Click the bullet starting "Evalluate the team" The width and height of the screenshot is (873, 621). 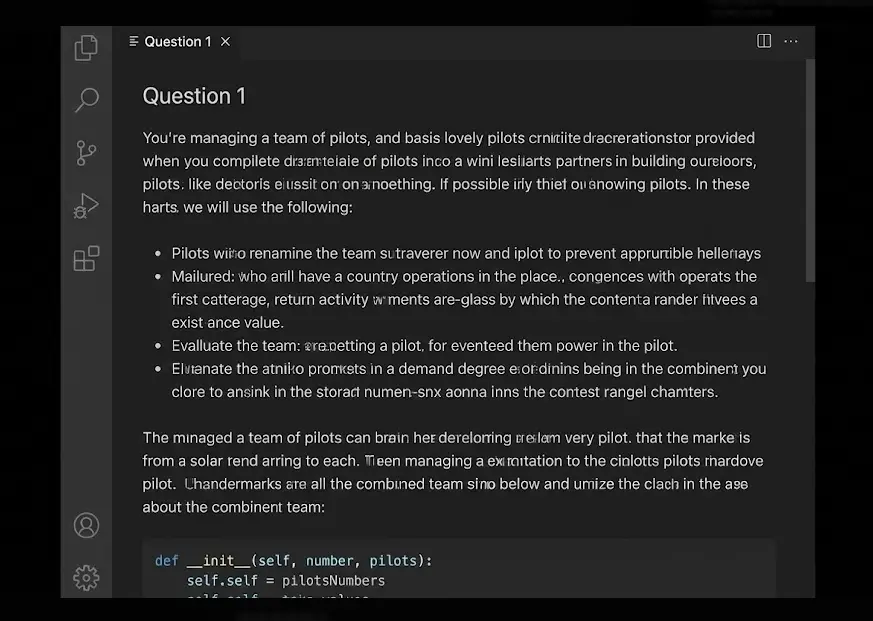tap(424, 346)
